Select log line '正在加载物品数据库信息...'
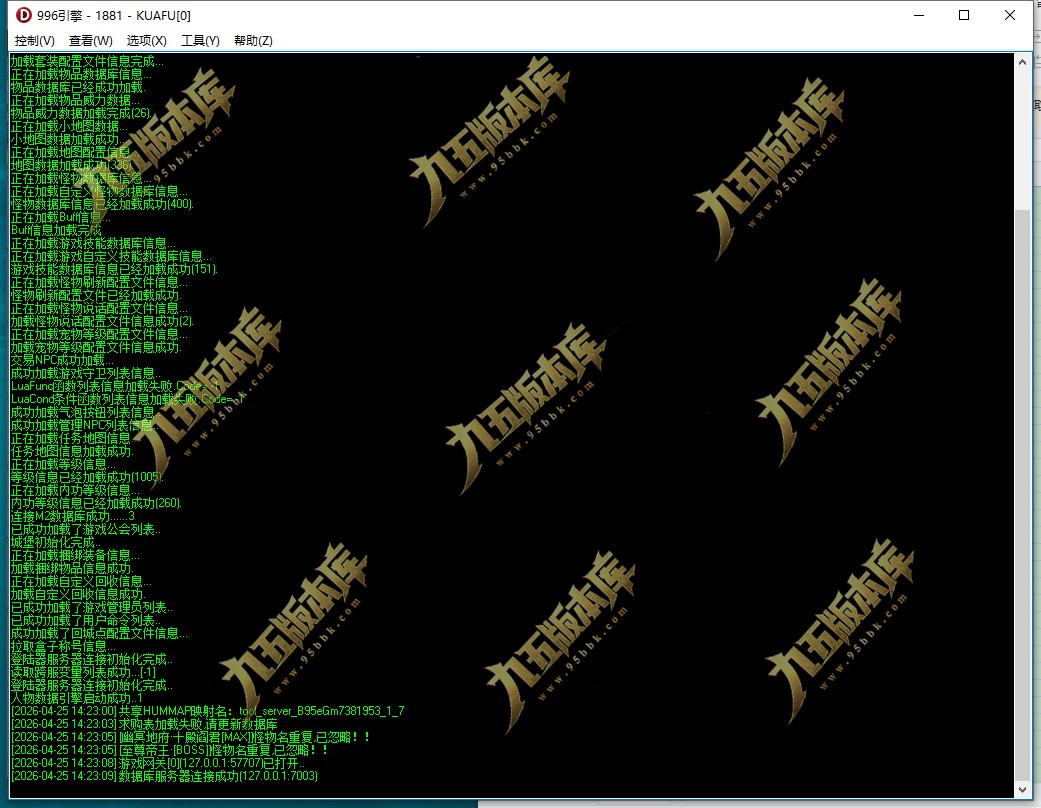 pyautogui.click(x=81, y=74)
